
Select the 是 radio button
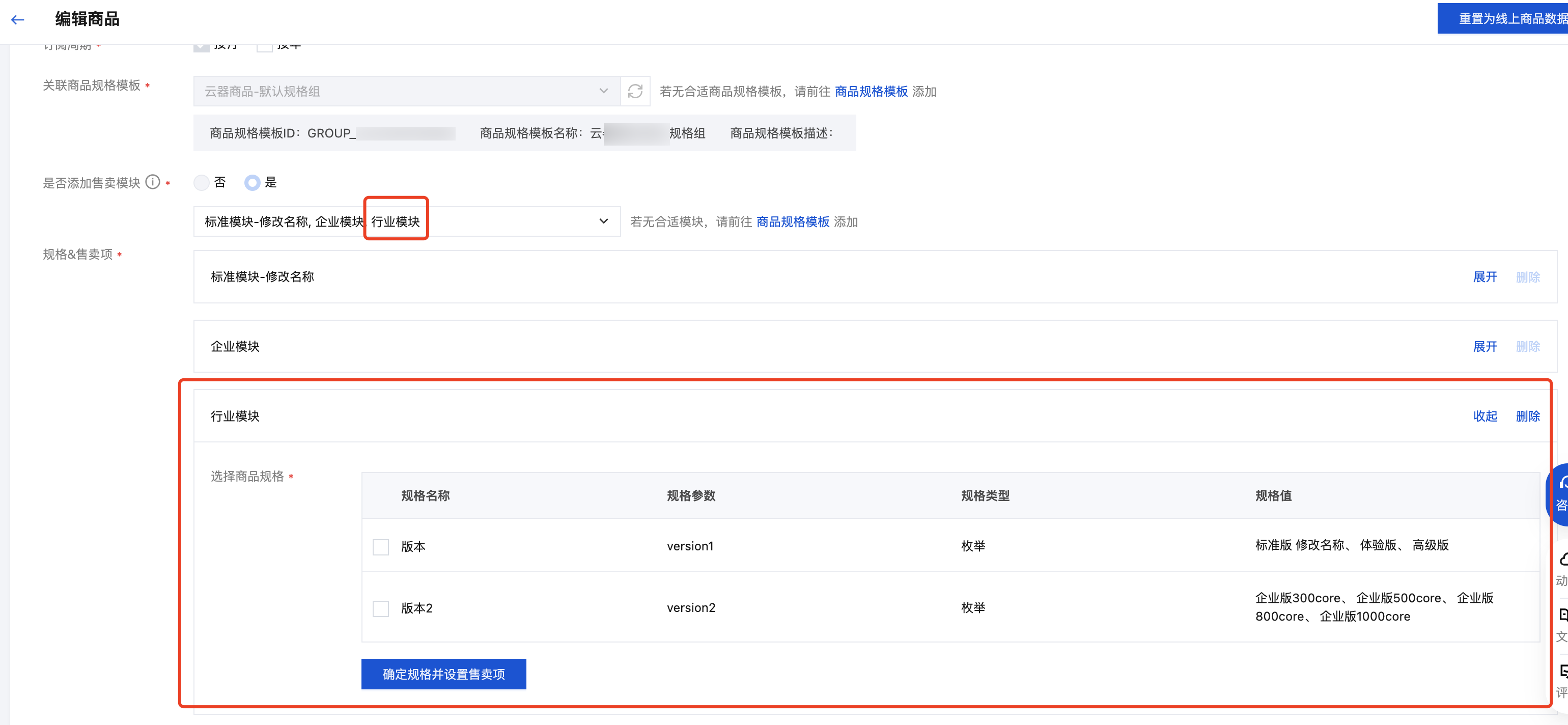(x=252, y=183)
